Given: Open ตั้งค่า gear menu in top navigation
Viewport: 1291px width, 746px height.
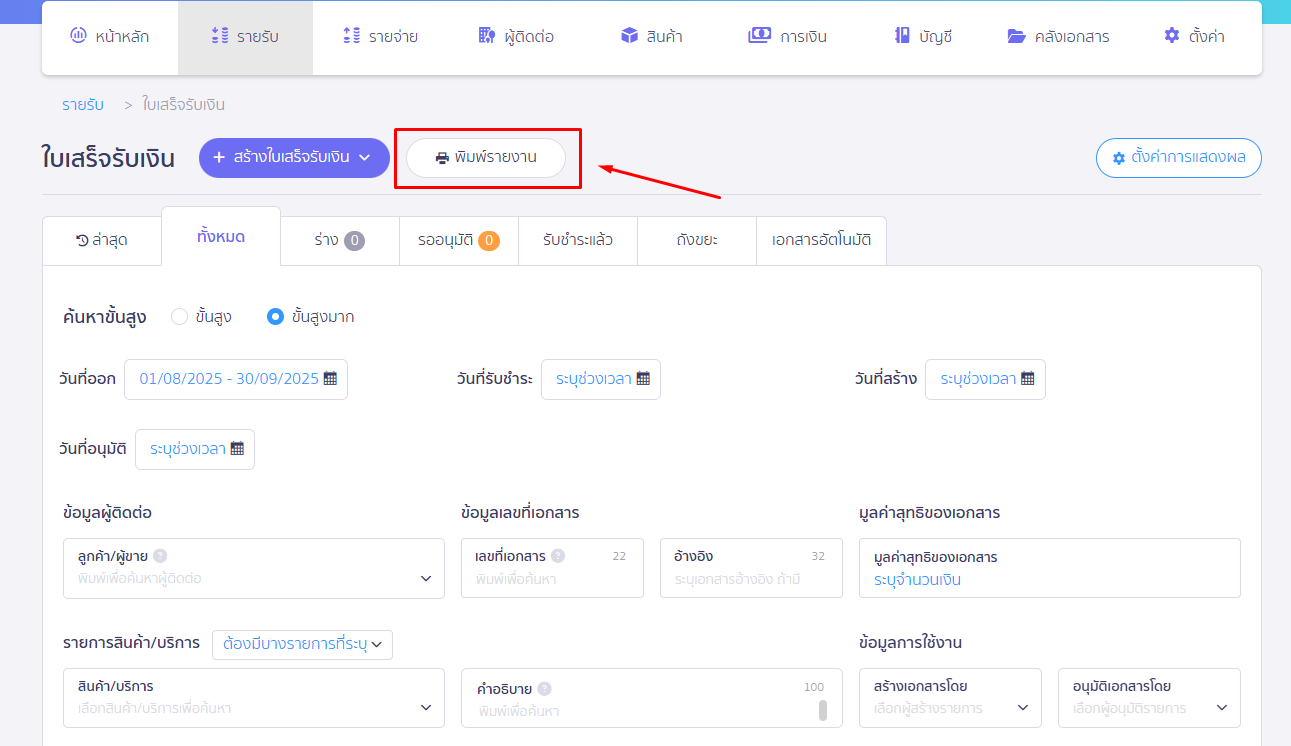Looking at the screenshot, I should [1194, 37].
